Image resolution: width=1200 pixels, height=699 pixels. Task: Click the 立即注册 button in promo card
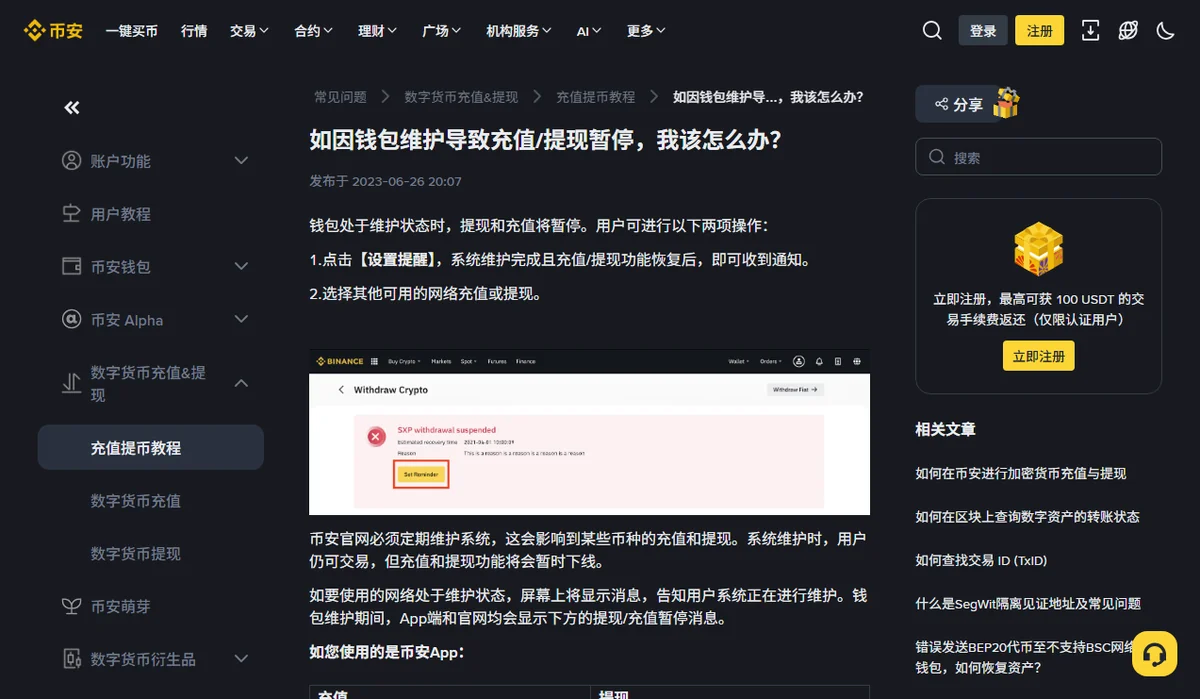point(1039,356)
